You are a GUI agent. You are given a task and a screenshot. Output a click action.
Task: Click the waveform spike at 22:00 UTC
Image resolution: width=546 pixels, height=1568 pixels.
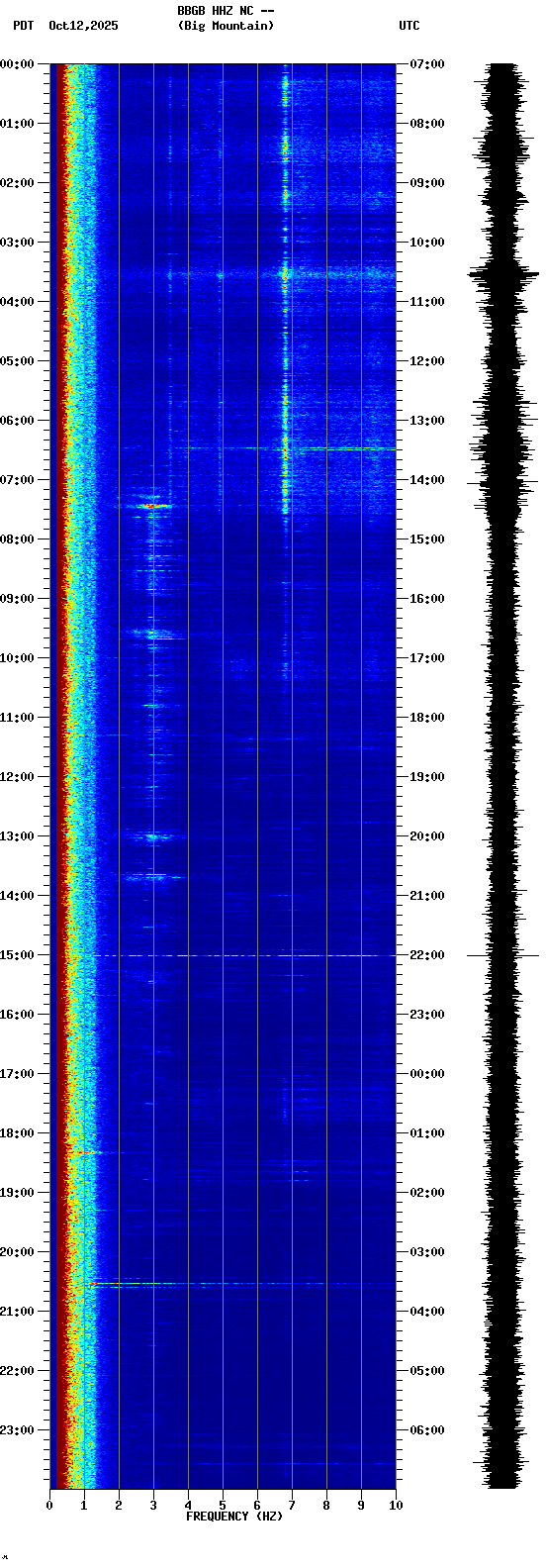[x=502, y=955]
